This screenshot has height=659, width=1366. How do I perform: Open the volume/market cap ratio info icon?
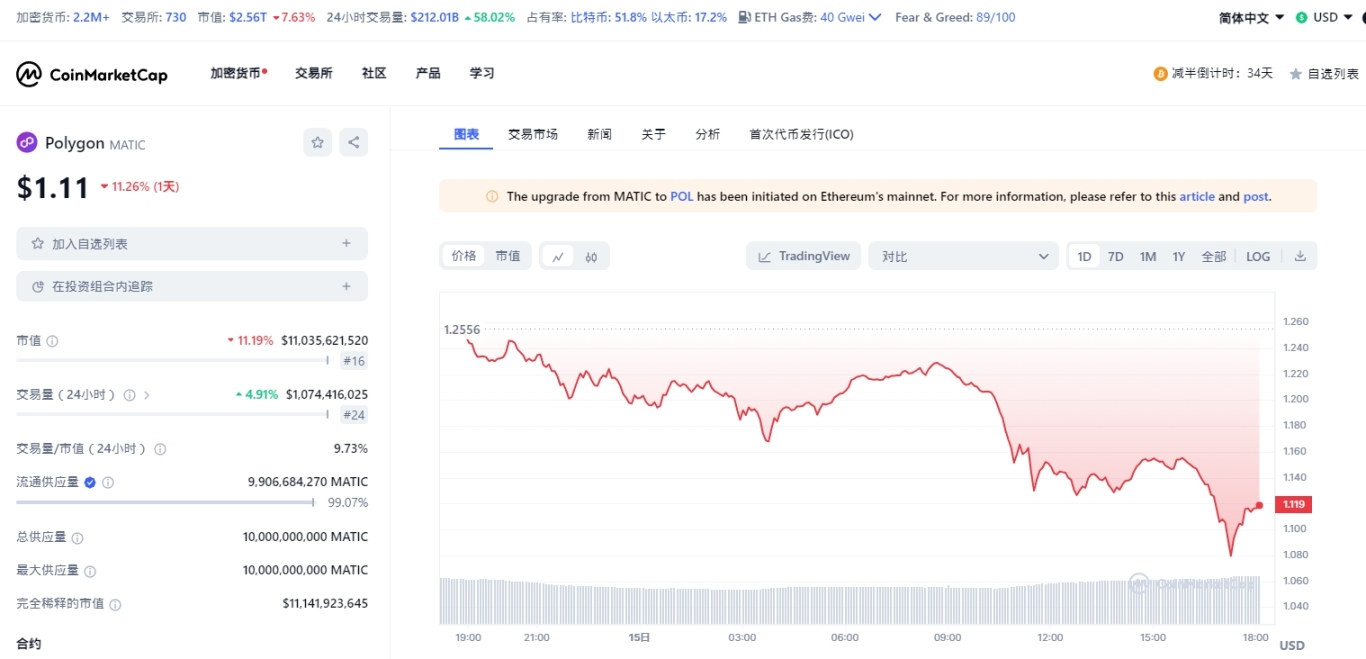(160, 449)
